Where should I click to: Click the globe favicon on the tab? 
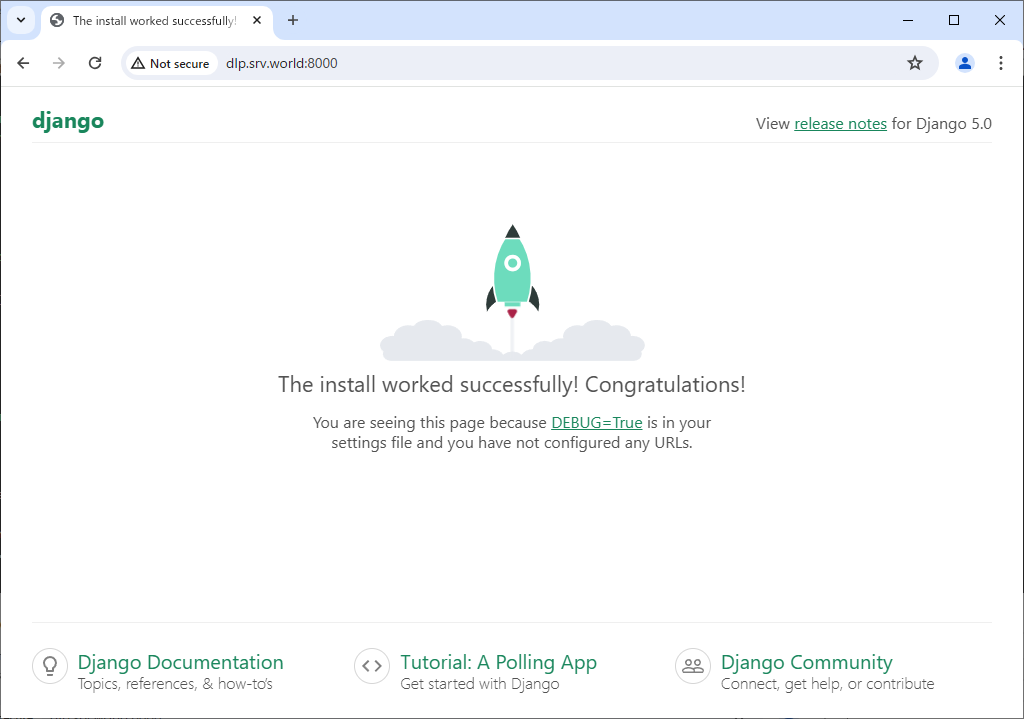tap(57, 20)
